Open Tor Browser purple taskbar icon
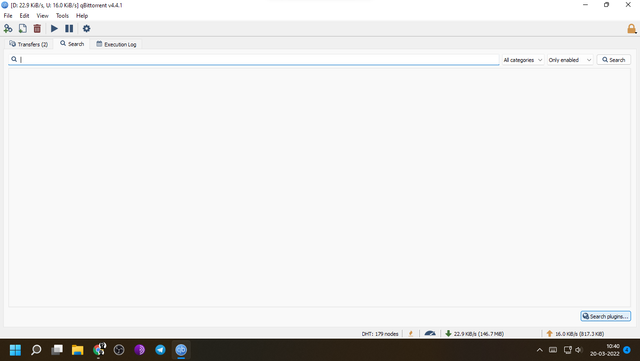Screen dimensions: 640x361 [140, 350]
